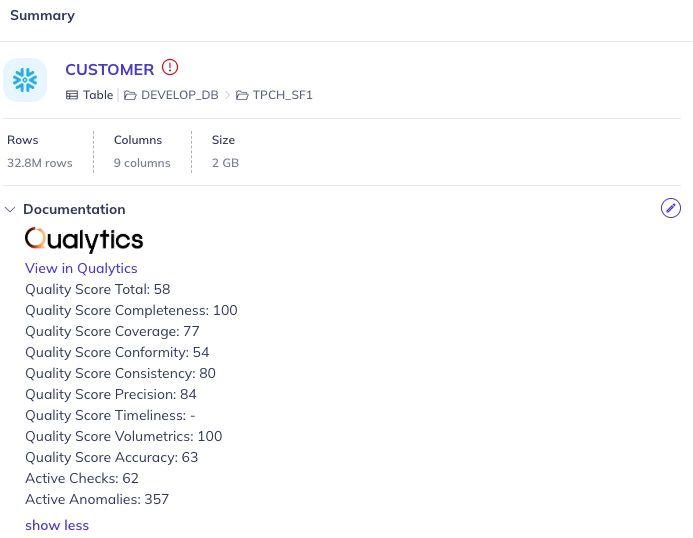
Task: Click the Qualytics logo image
Action: (84, 240)
